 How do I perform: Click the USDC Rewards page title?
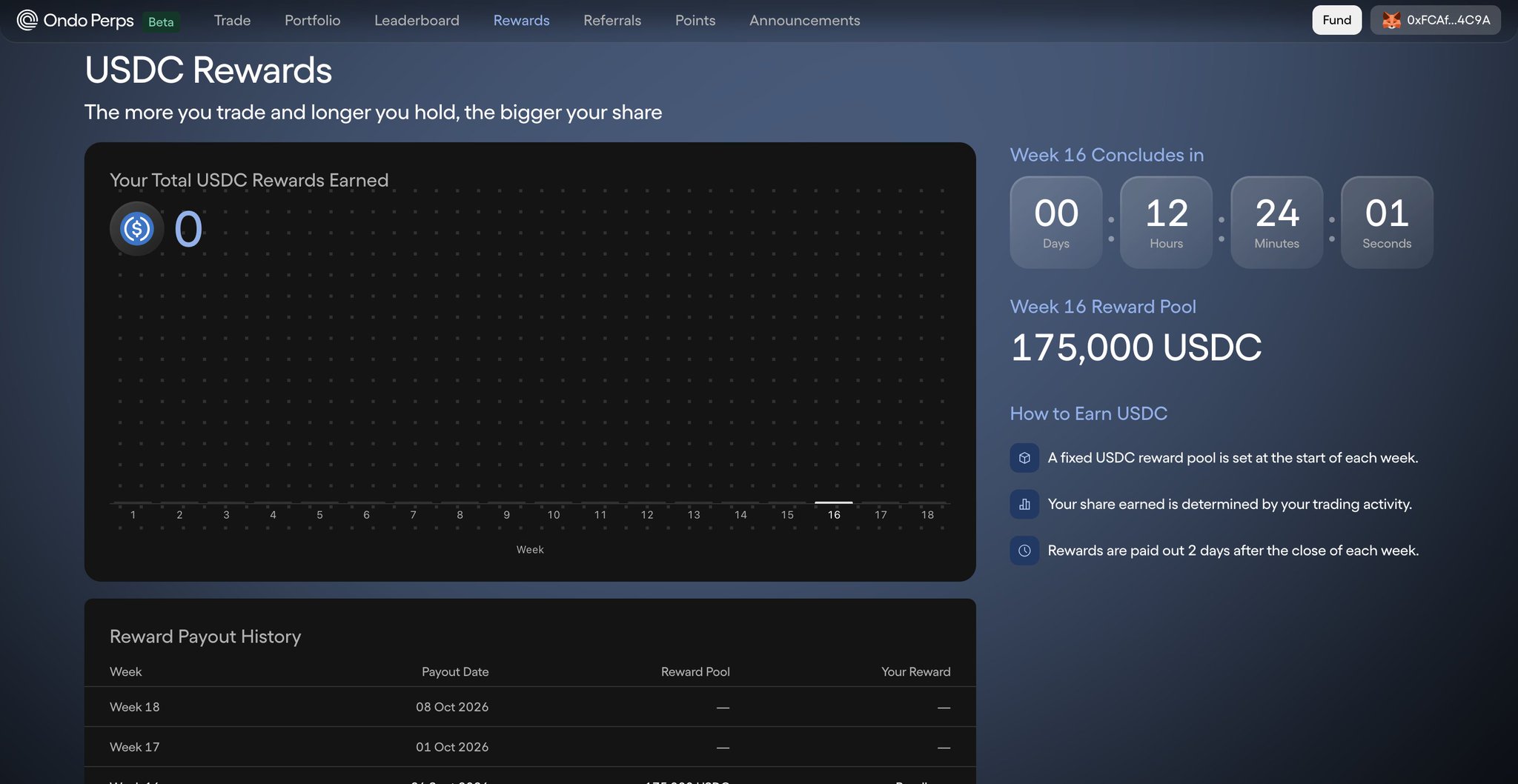click(208, 70)
